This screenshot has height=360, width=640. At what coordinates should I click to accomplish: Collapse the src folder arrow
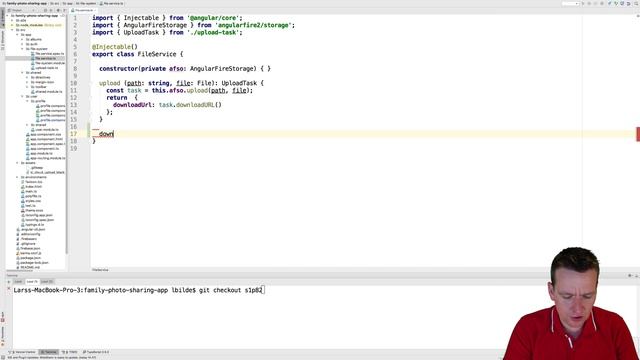[x=13, y=30]
